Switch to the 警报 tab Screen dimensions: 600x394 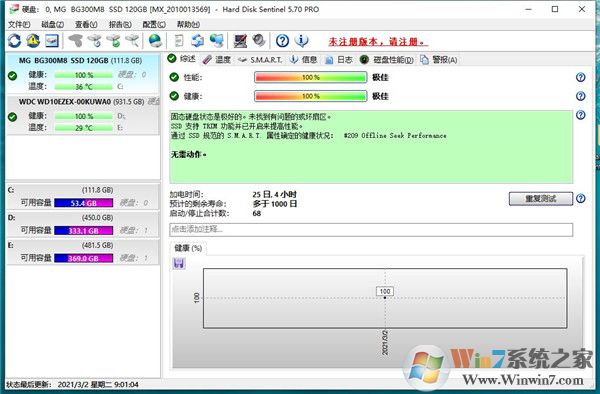tap(439, 60)
